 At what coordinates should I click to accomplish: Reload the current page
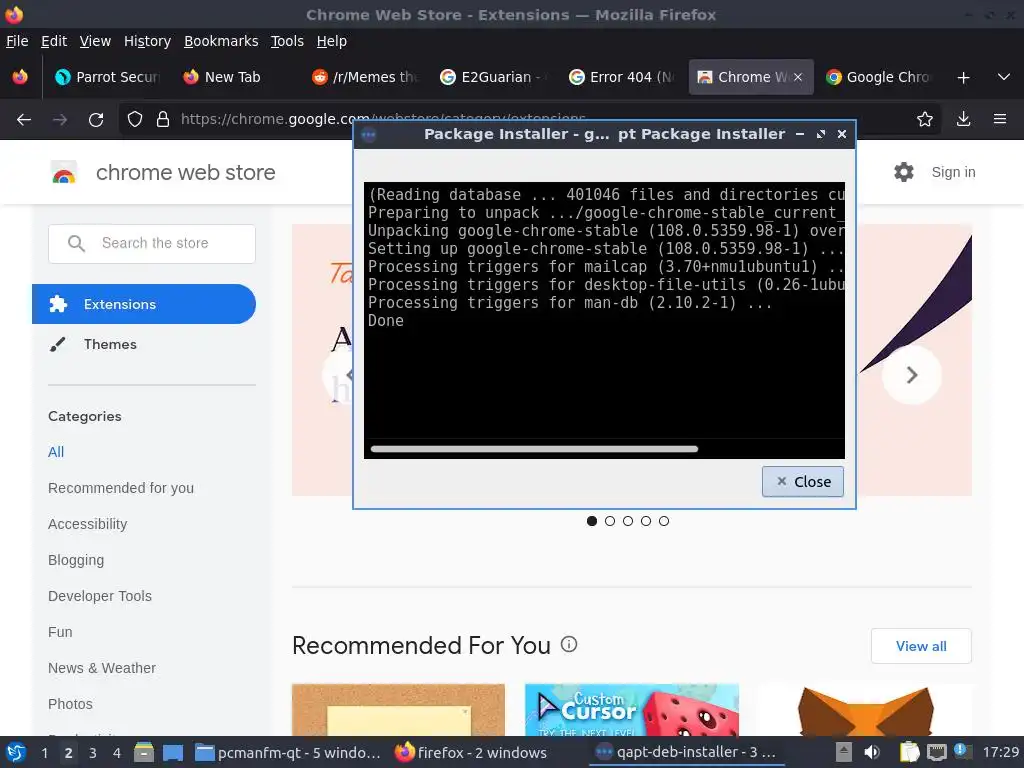[x=96, y=120]
